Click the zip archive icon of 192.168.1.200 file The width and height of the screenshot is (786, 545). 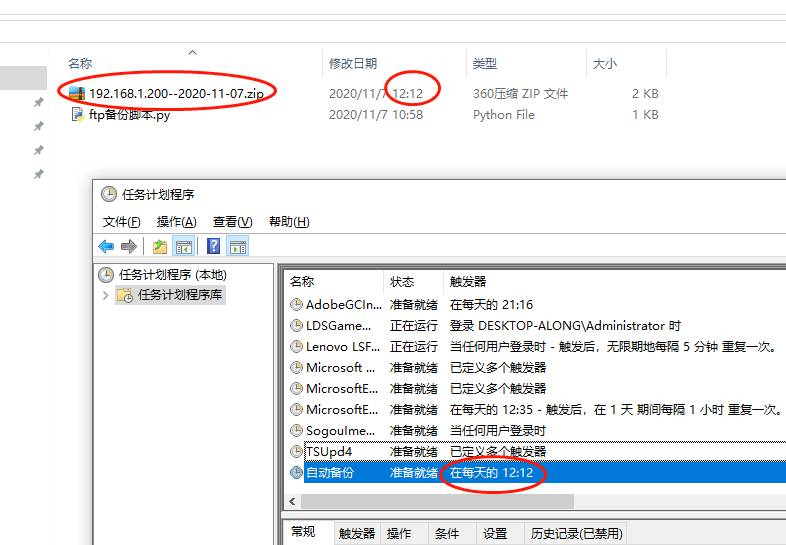76,93
